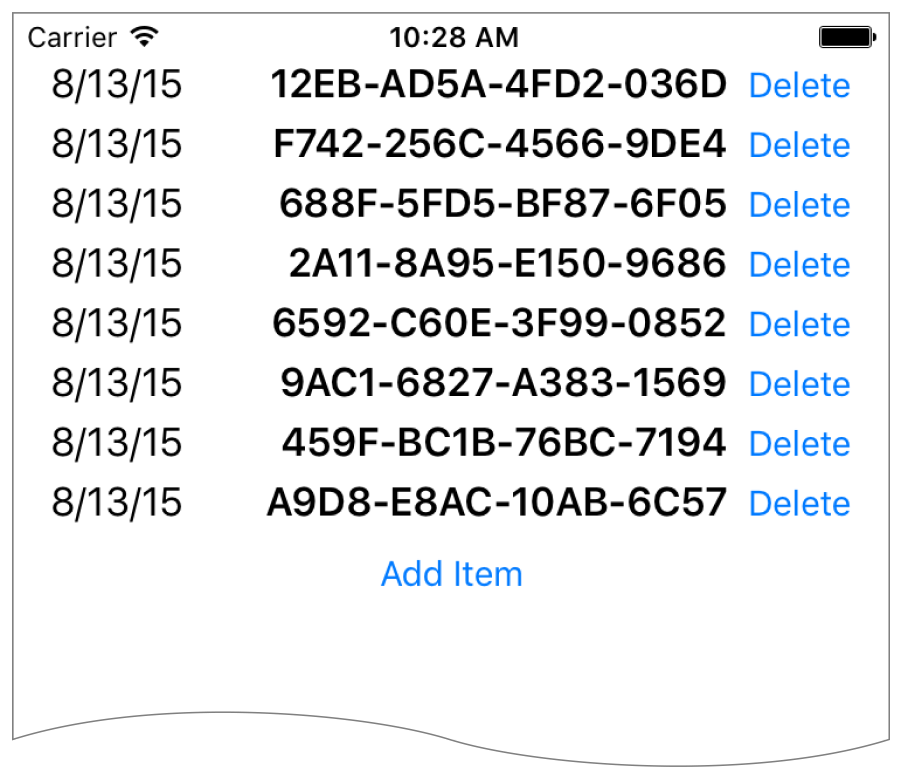Screen dimensions: 902x779
Task: Click the date next to 6592-C60E-3F99-0852
Action: tap(117, 324)
